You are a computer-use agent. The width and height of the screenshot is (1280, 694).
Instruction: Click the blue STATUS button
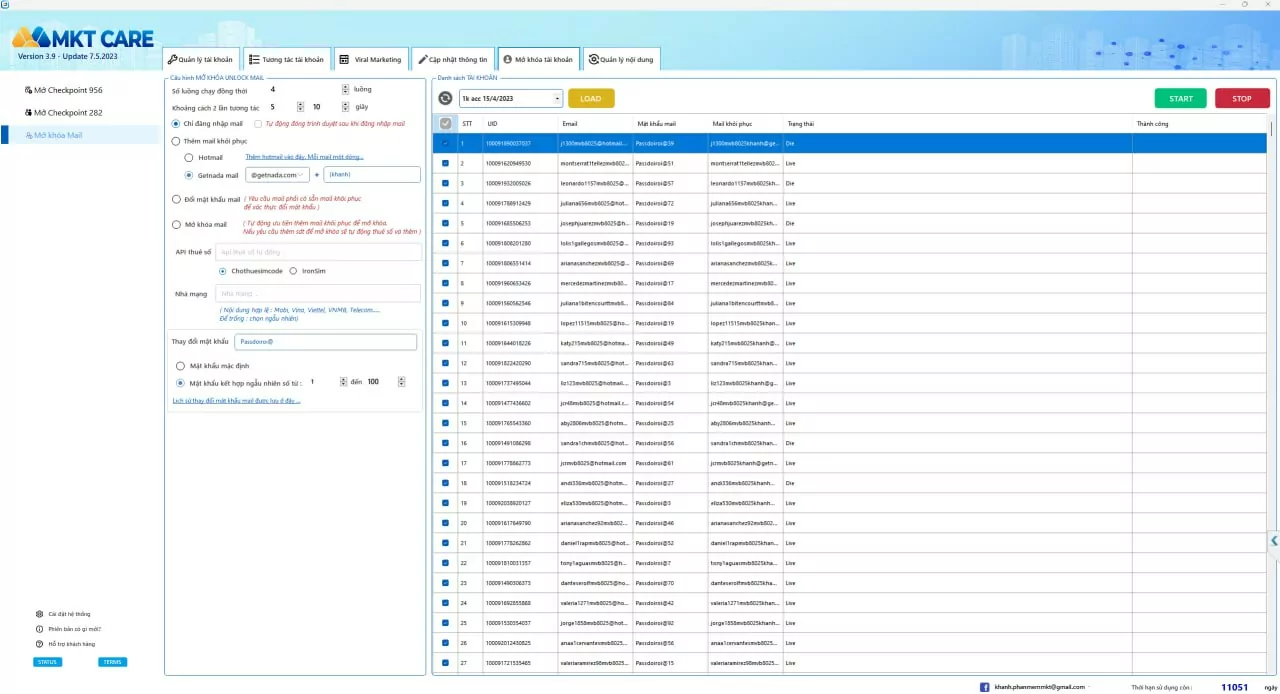[47, 662]
